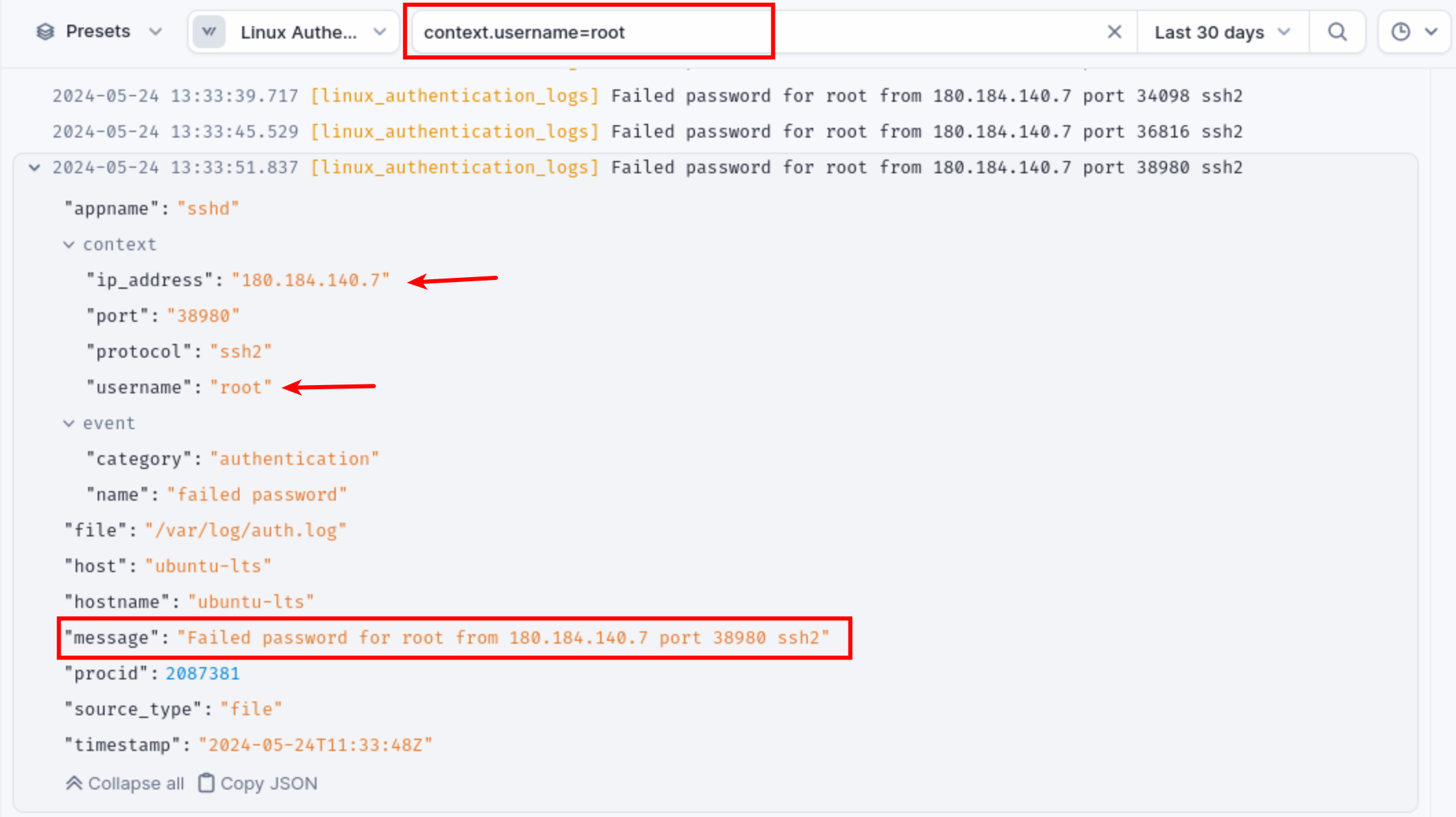Collapse the expanded 13:33:51.837 log entry
This screenshot has width=1456, height=817.
[34, 167]
